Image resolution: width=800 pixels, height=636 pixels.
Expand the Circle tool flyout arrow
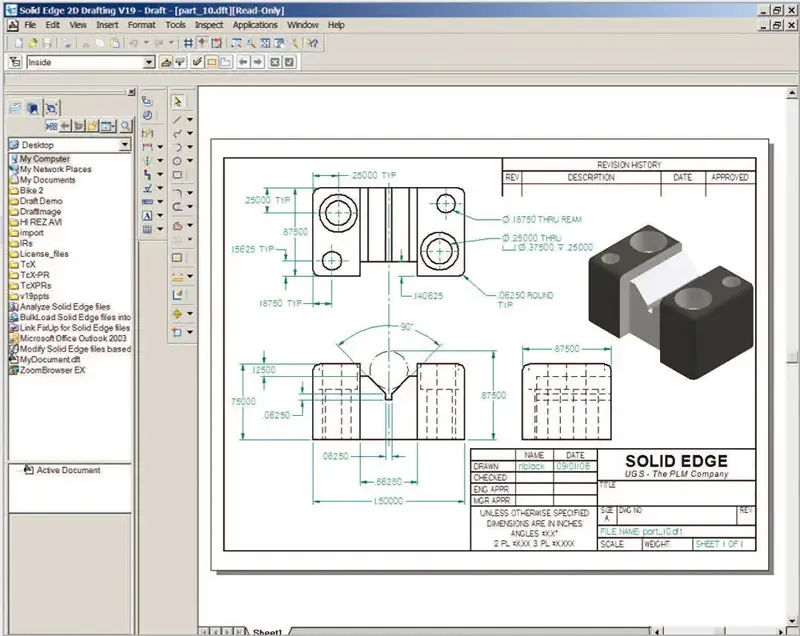[190, 161]
